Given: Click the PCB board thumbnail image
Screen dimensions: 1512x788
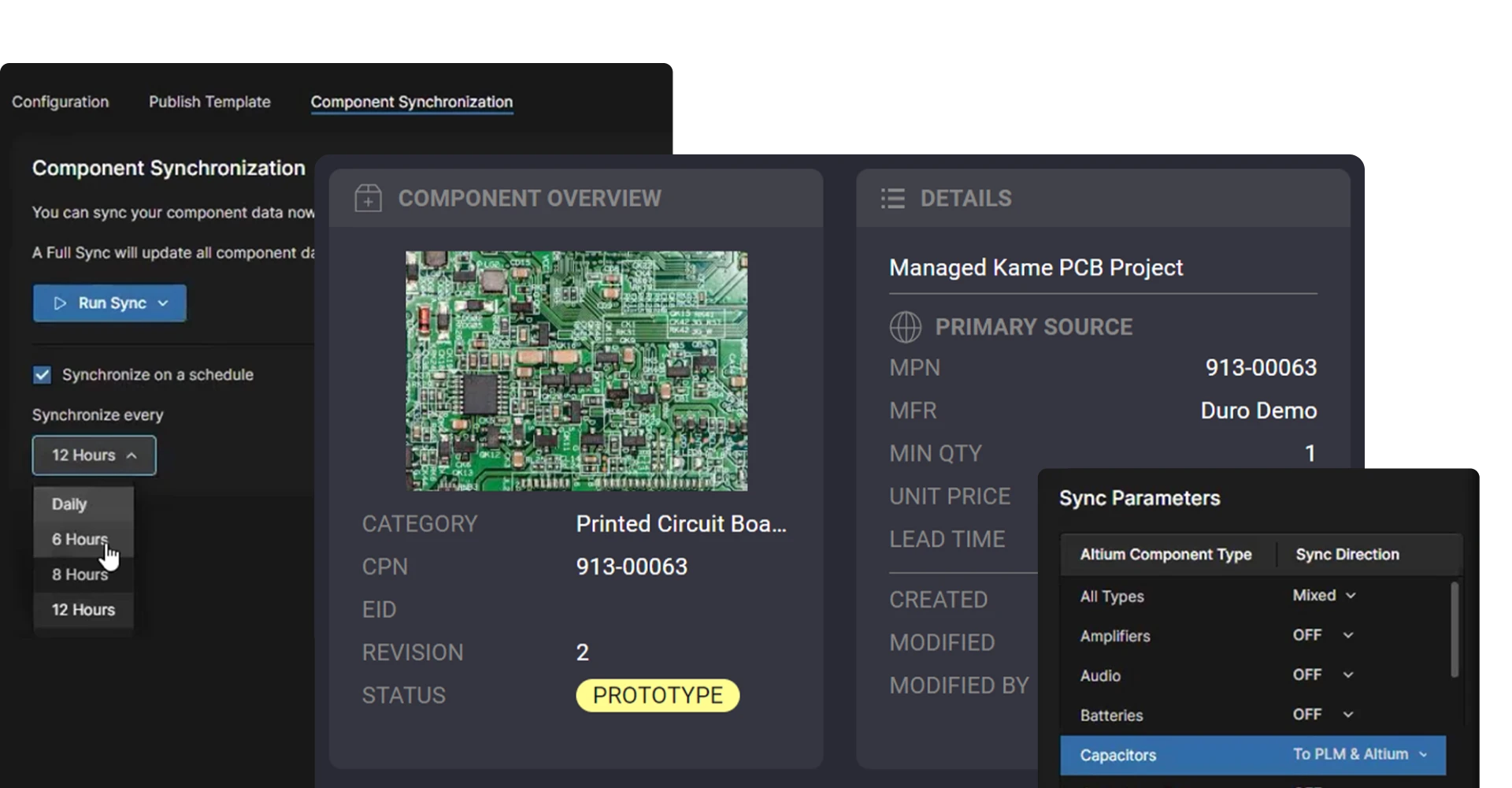Looking at the screenshot, I should pos(576,371).
